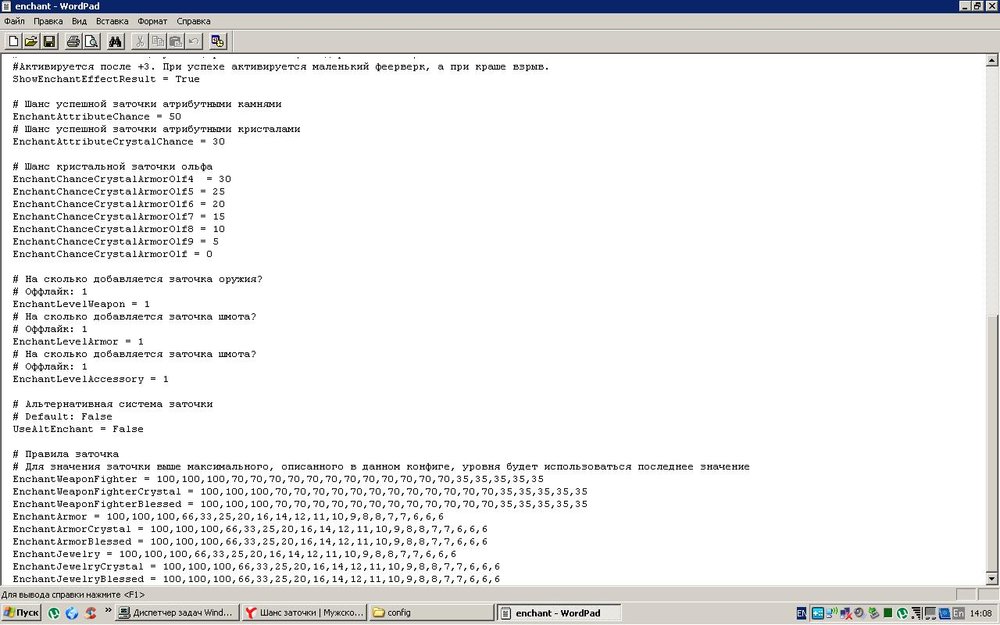
Task: Click the Find binoculars icon
Action: point(115,41)
